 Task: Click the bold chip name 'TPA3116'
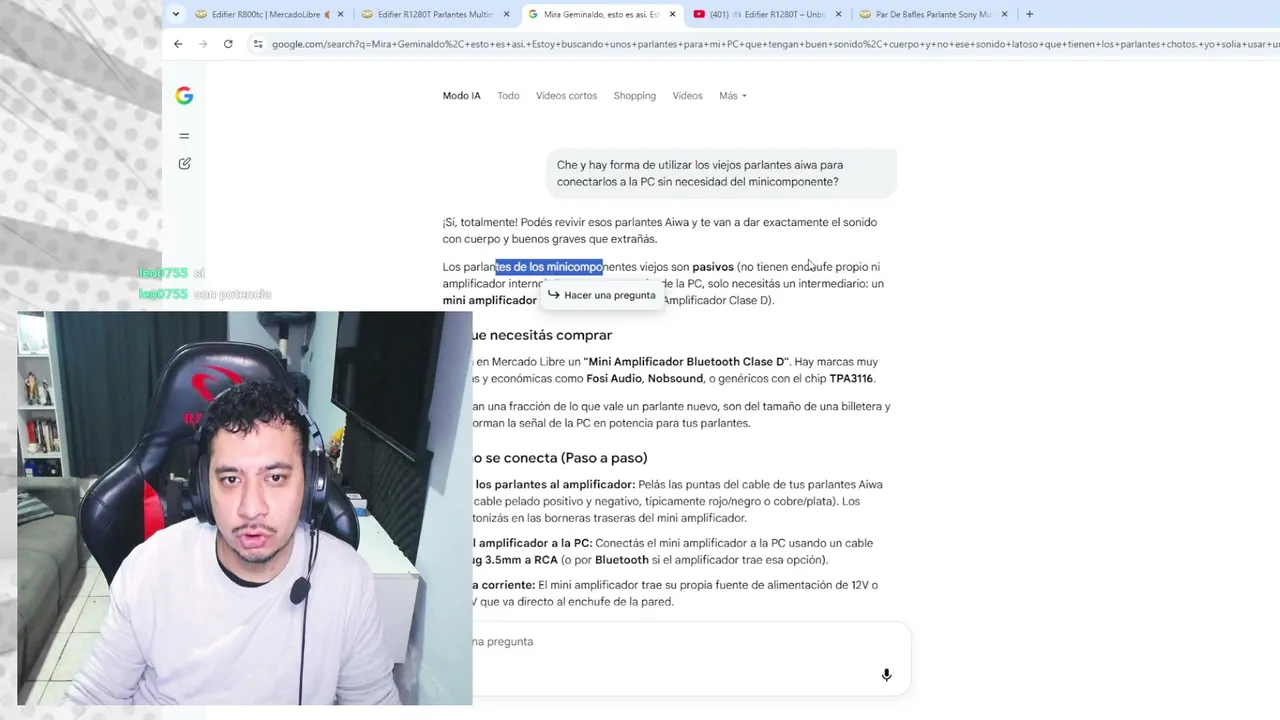tap(851, 379)
